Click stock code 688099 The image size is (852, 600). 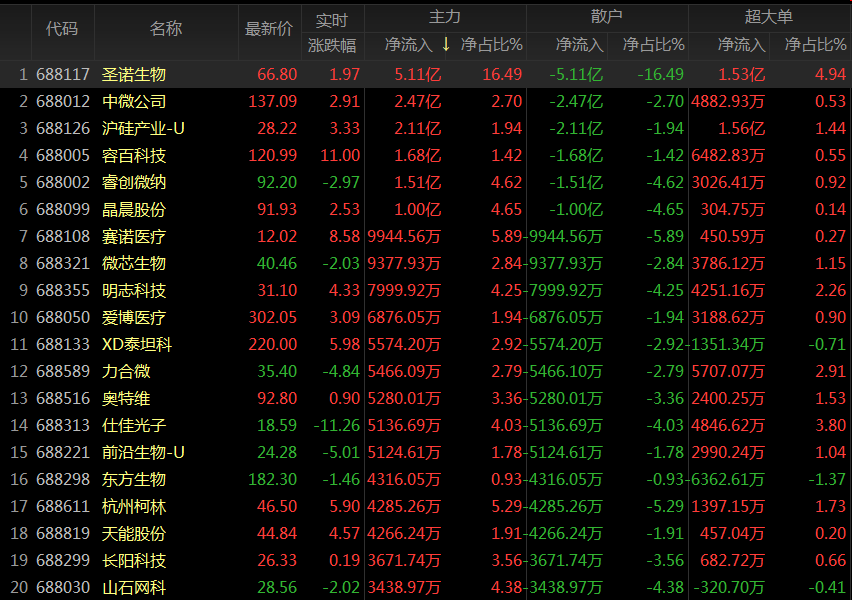63,209
